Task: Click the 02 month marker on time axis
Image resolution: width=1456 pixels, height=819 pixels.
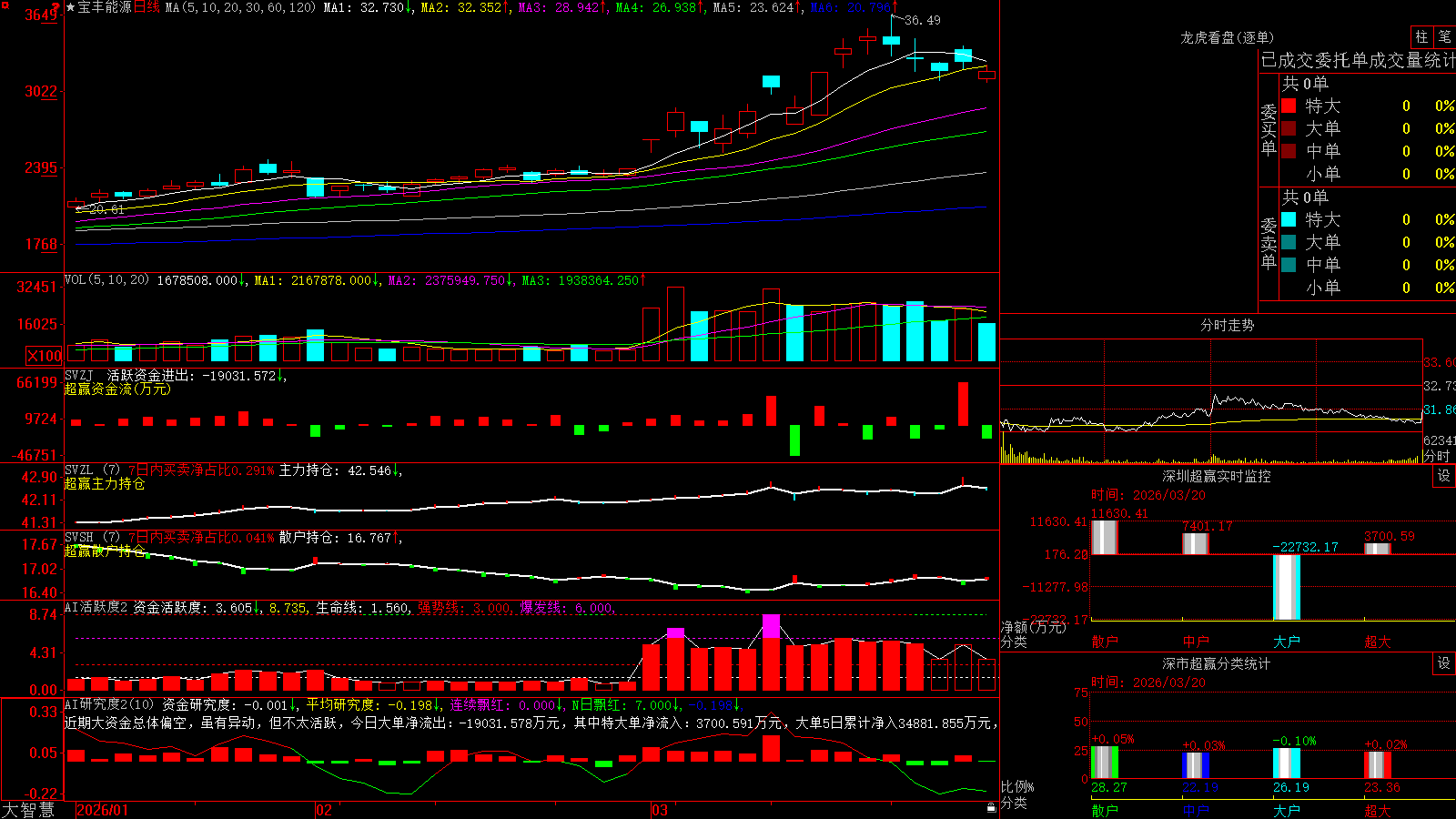Action: click(323, 810)
